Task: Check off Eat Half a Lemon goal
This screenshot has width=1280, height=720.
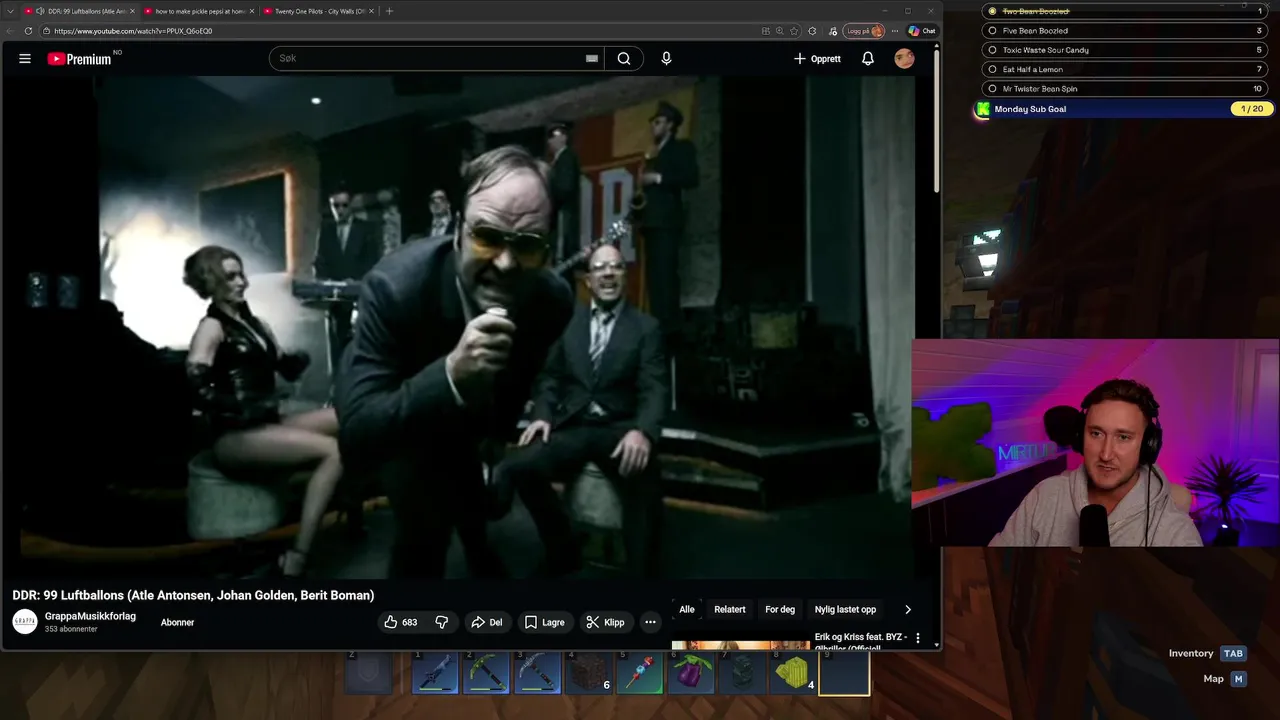Action: pos(992,69)
